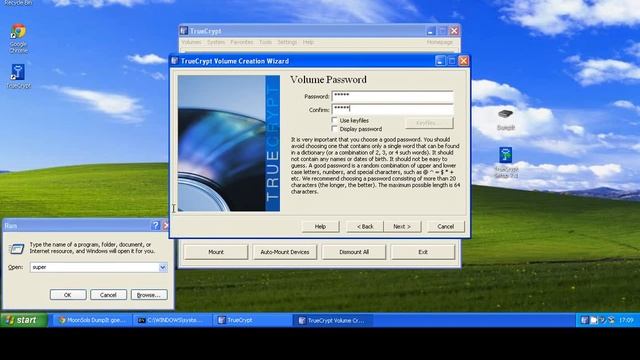Focus the Confirm password field
The width and height of the screenshot is (640, 360).
click(x=393, y=109)
